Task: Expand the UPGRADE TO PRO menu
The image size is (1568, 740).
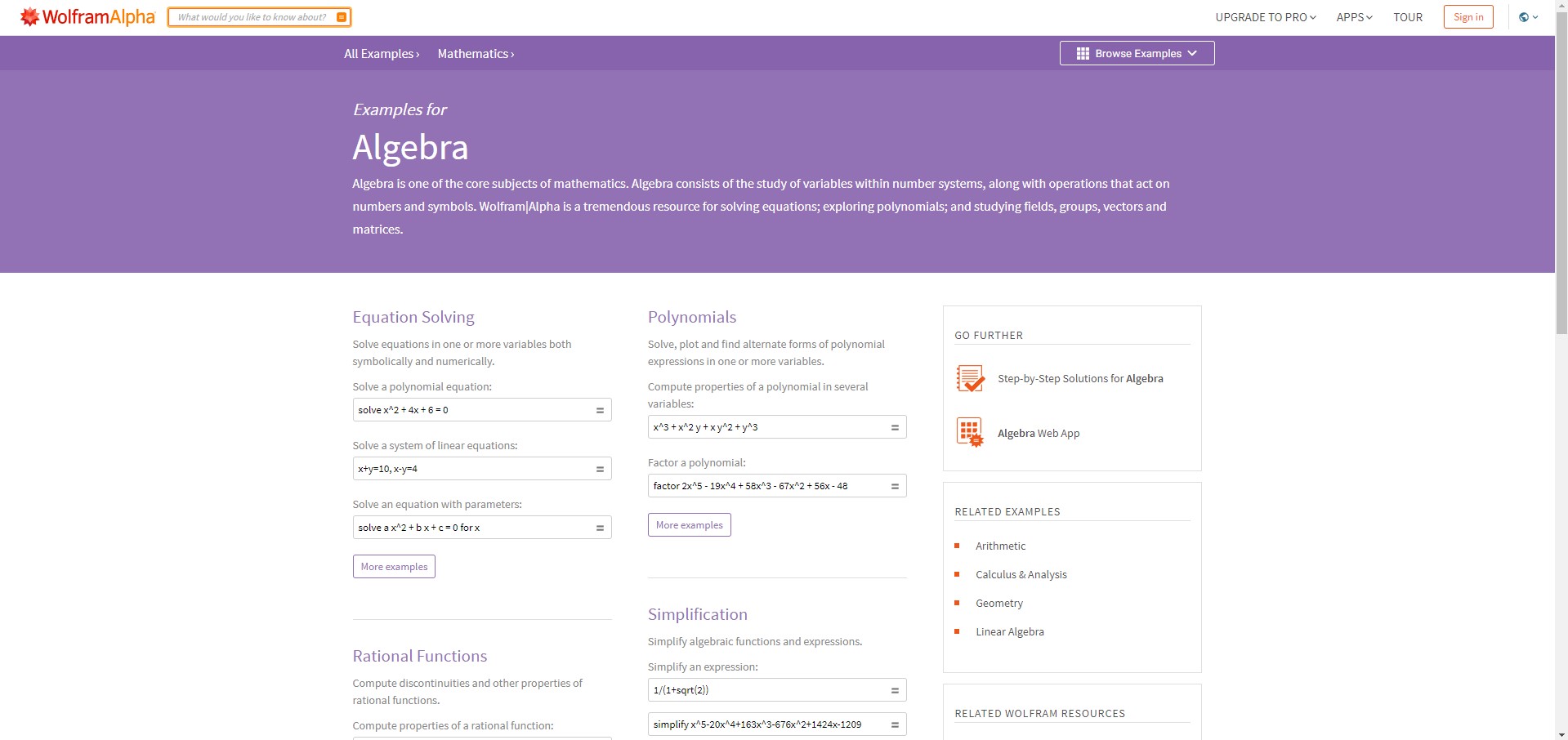Action: (1265, 17)
